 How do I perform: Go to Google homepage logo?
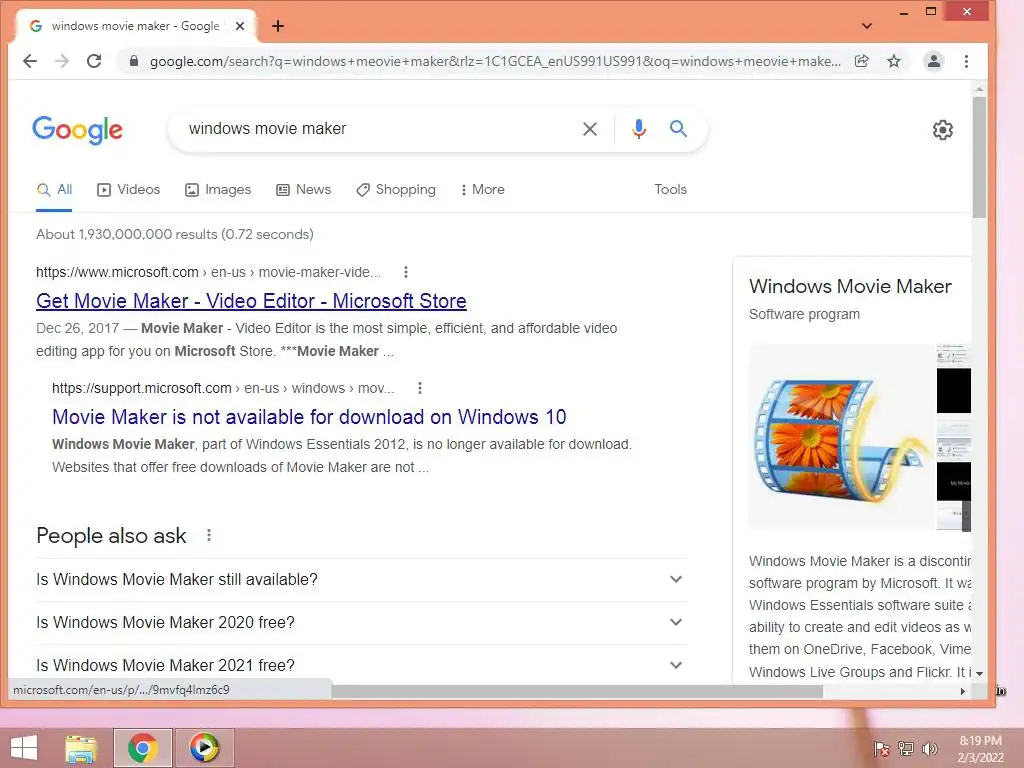pyautogui.click(x=78, y=130)
